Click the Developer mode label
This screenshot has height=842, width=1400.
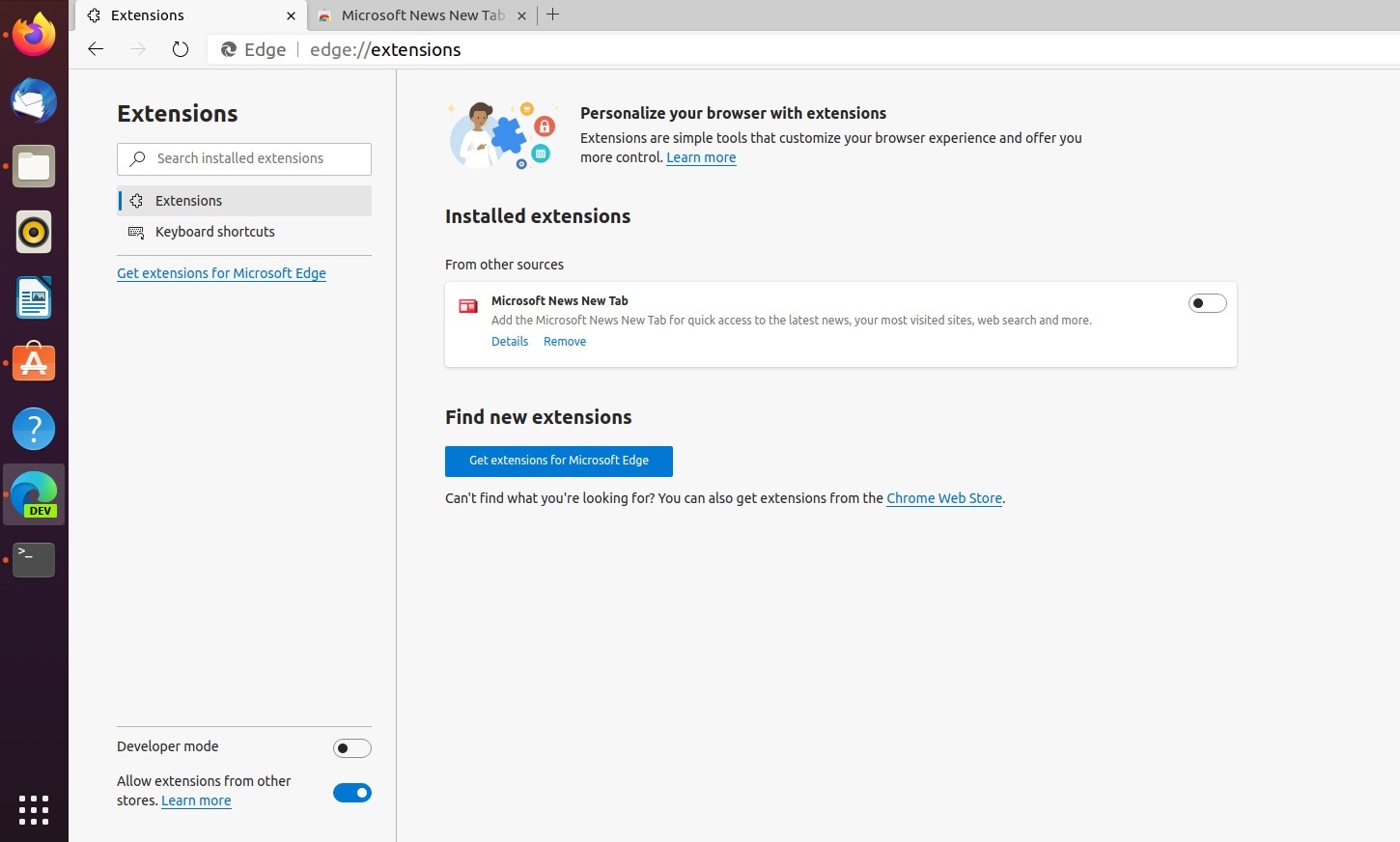point(168,746)
